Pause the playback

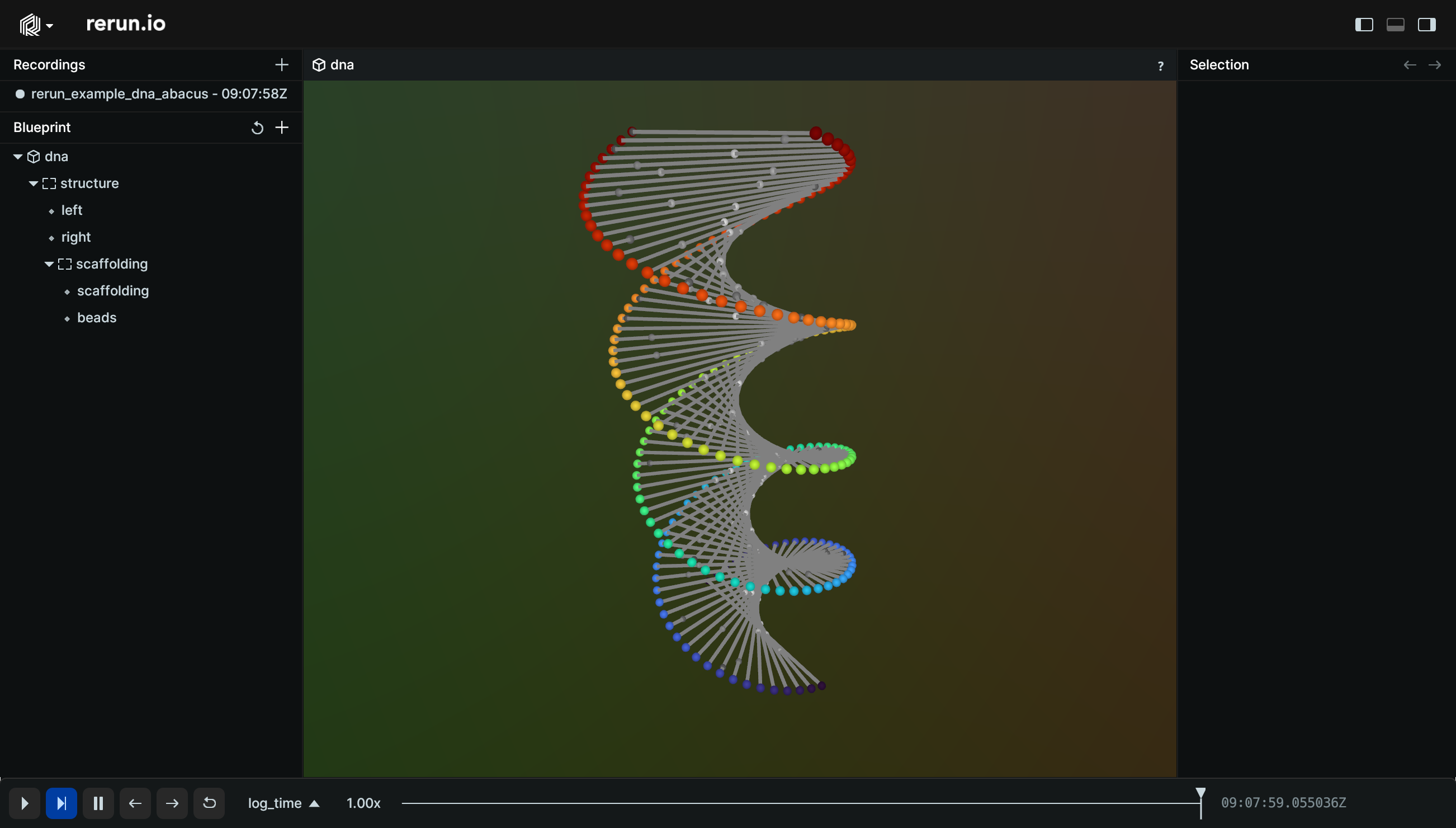(x=98, y=803)
